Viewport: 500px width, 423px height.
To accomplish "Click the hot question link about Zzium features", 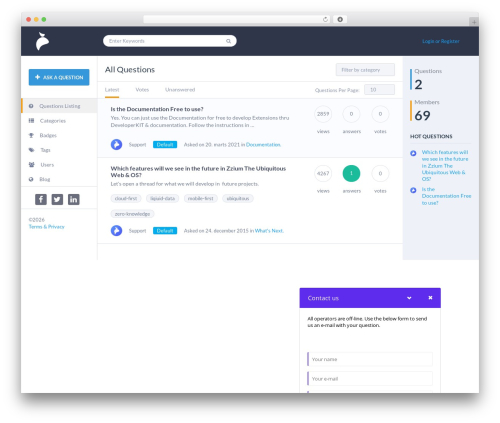I will click(445, 165).
